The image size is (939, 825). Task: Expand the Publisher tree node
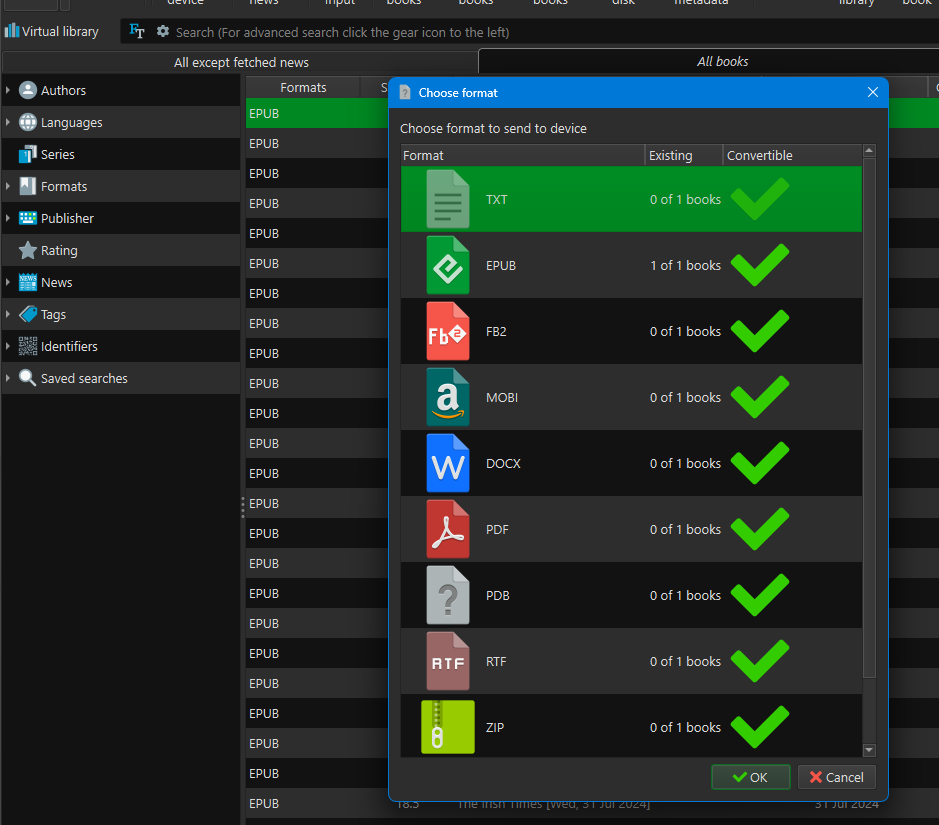tap(8, 218)
